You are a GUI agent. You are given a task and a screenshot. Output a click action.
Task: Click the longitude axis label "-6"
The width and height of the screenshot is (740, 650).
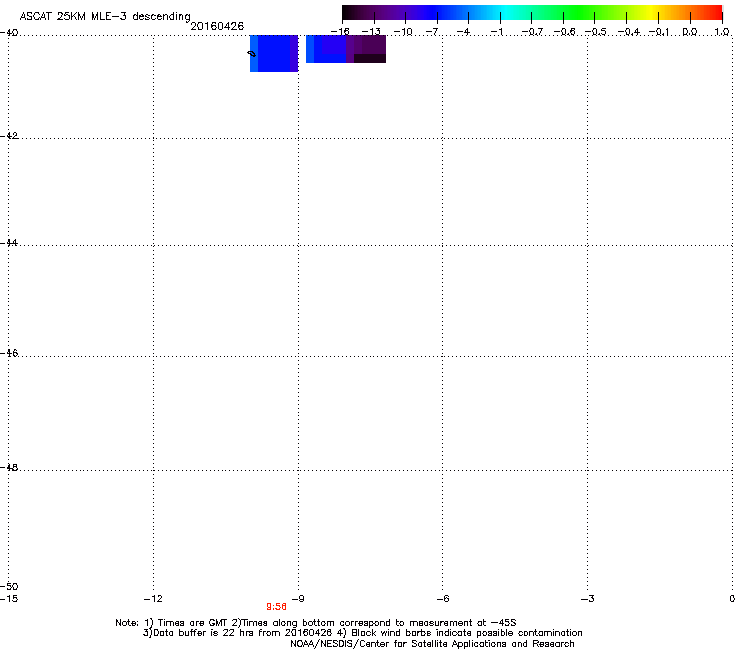click(442, 599)
